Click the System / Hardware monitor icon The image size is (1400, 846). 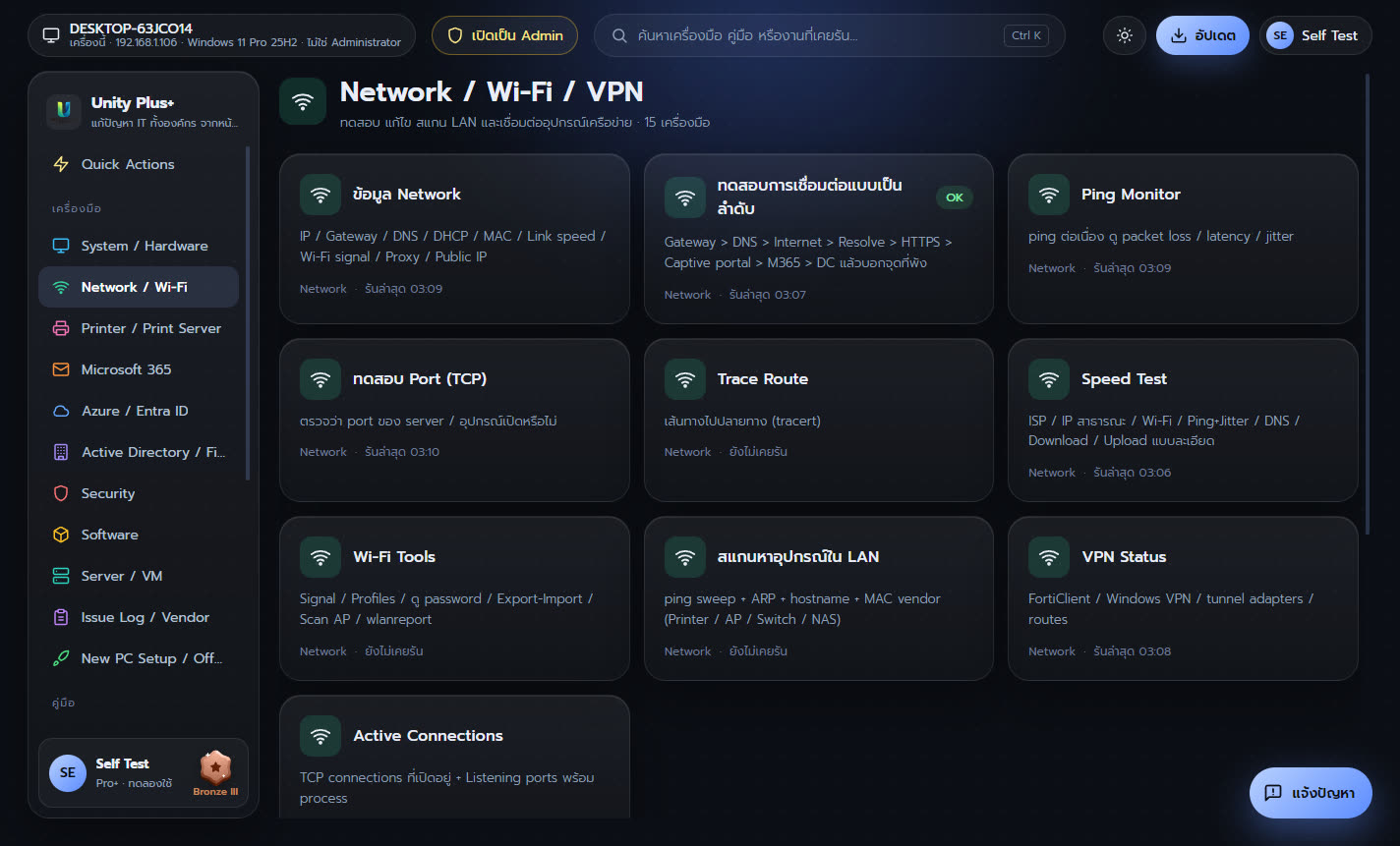(x=61, y=246)
